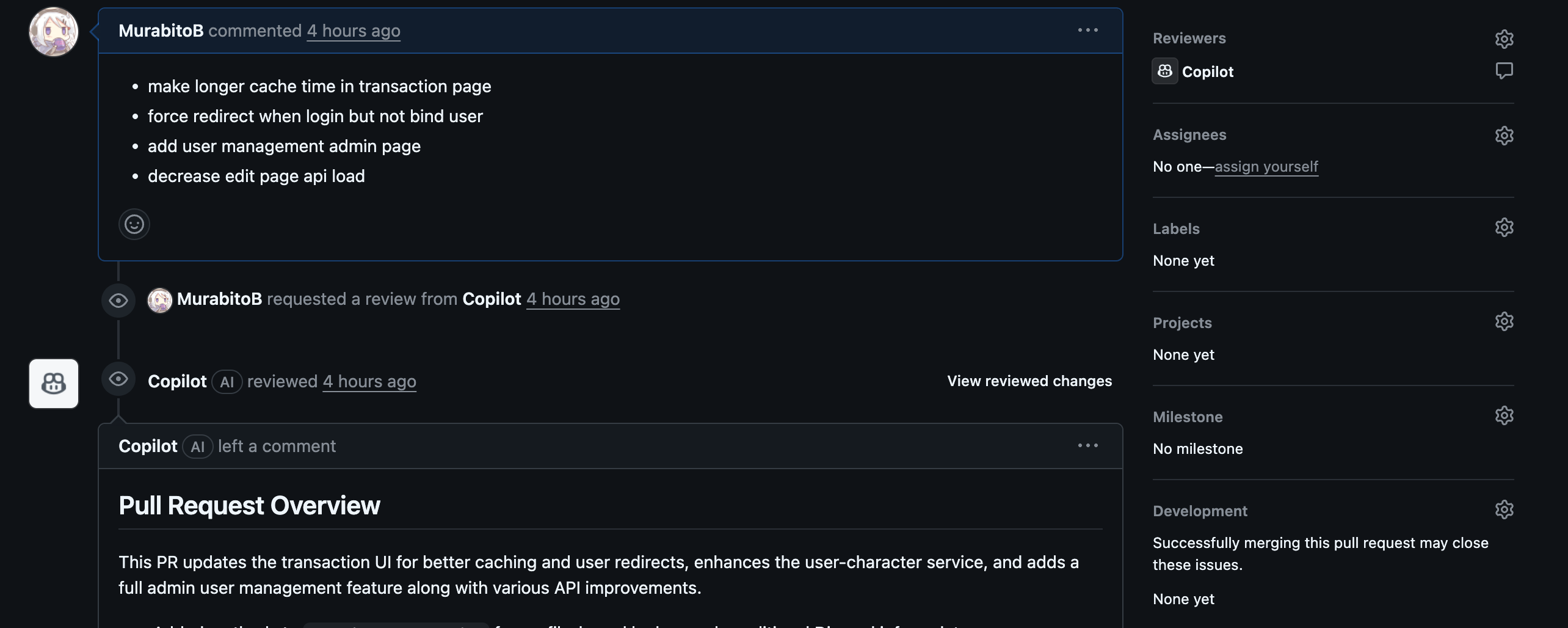Open options menu on Copilot's comment
This screenshot has height=628, width=1568.
pos(1087,445)
